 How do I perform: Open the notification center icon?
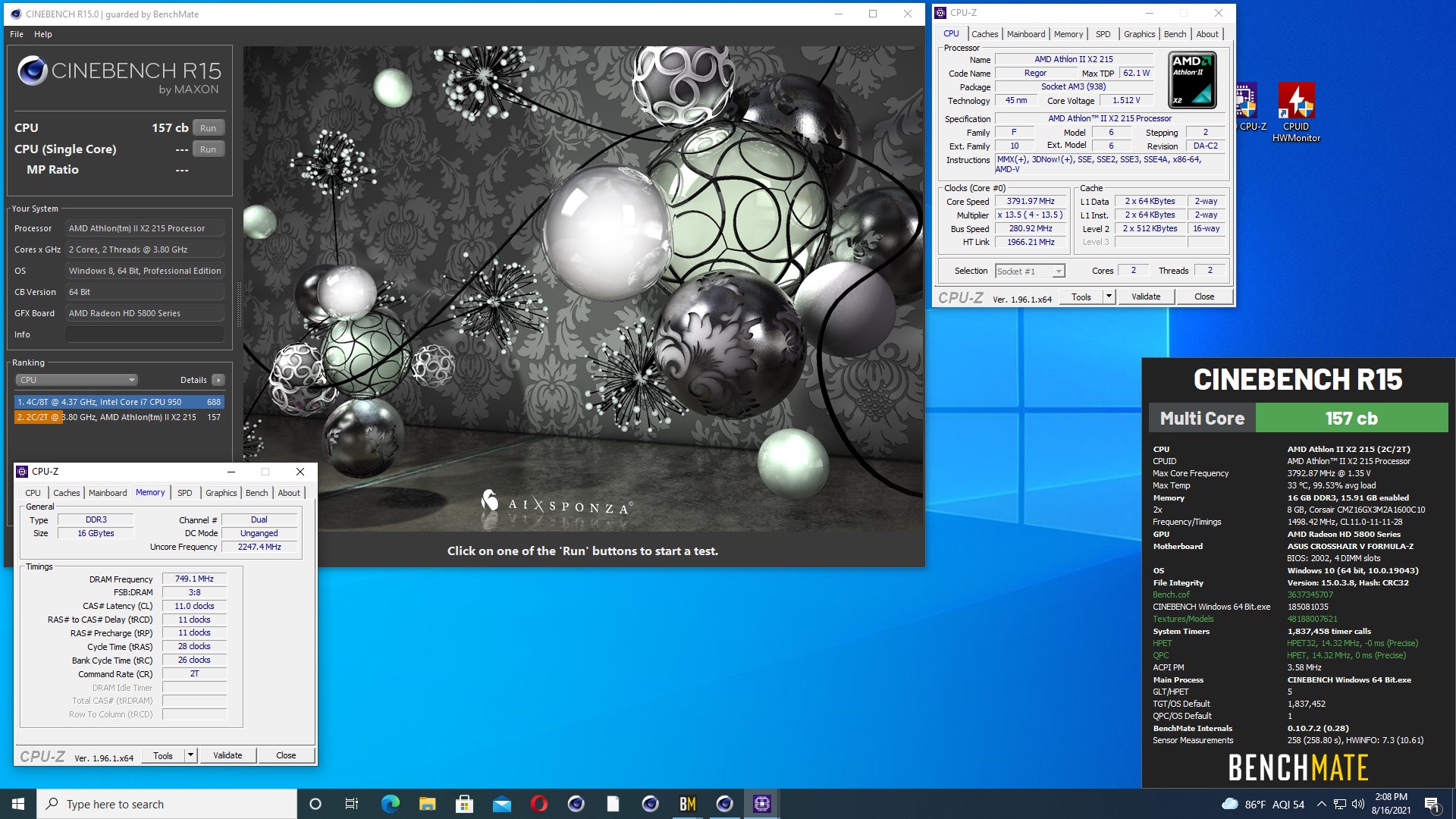pos(1432,804)
